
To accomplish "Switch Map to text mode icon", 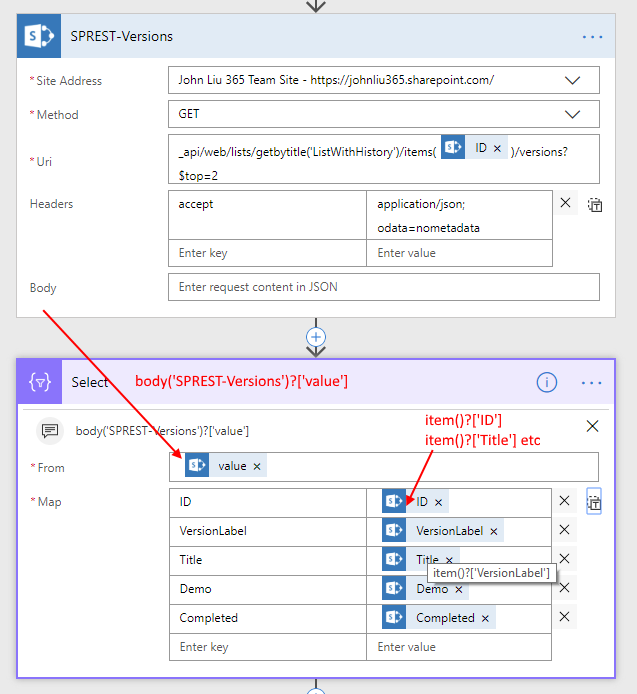I will pyautogui.click(x=595, y=503).
